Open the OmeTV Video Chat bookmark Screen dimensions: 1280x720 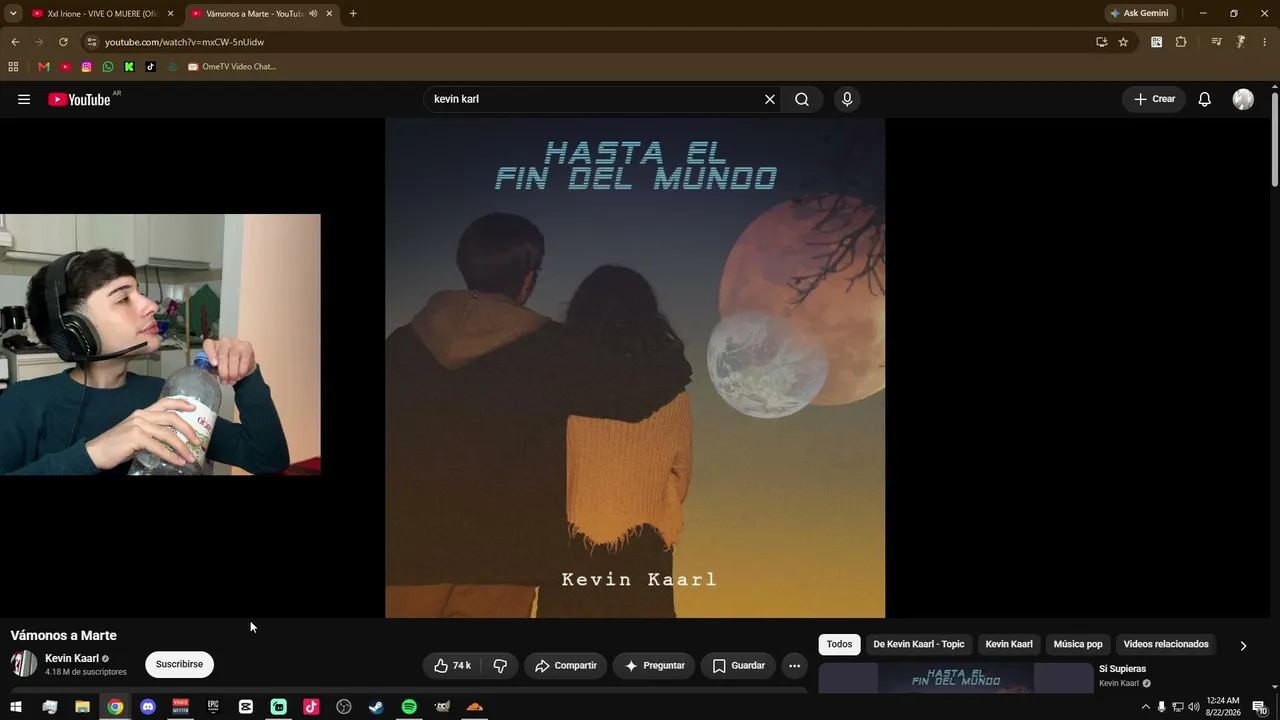232,67
